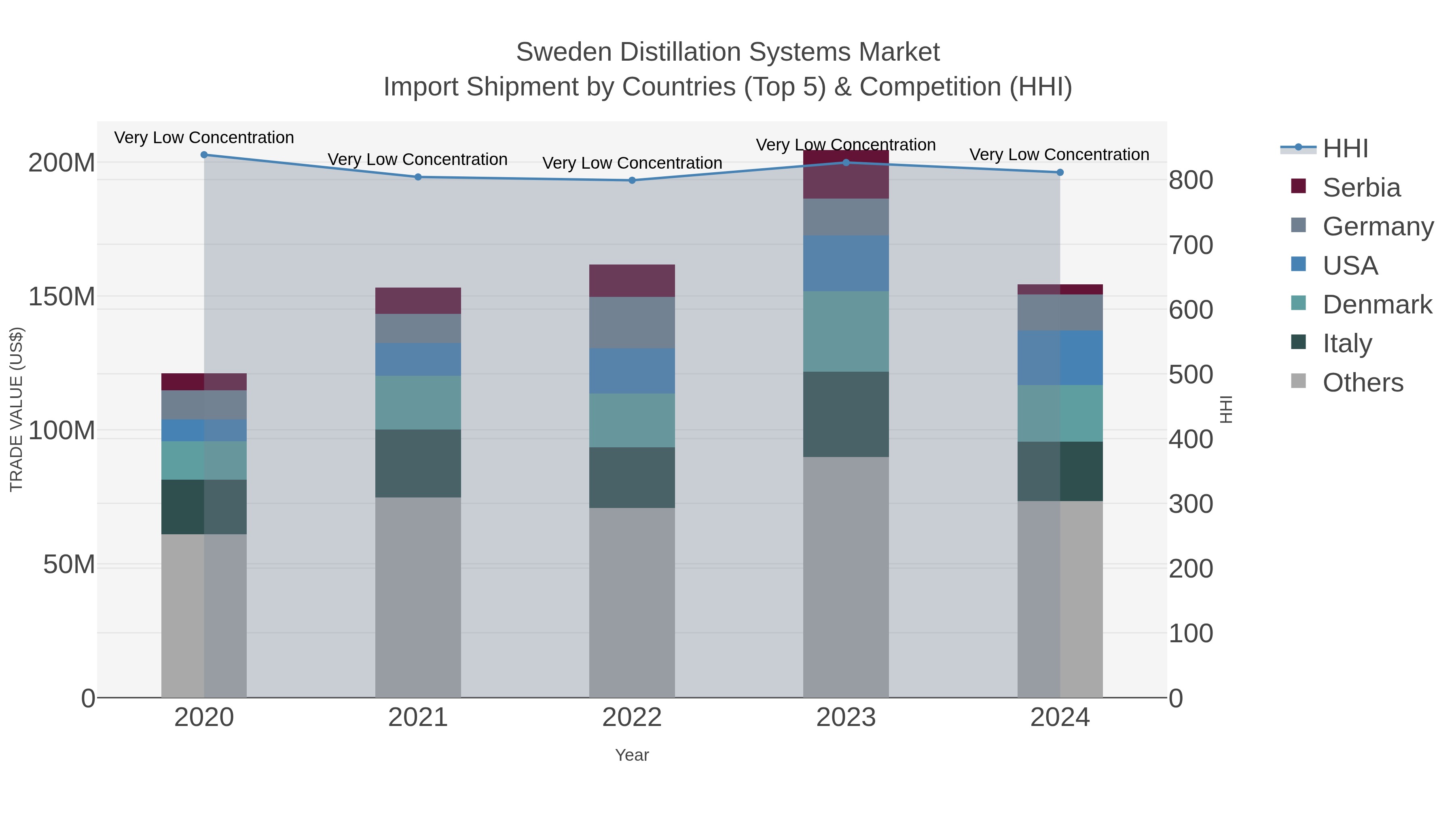
Task: Toggle the Denmark legend entry
Action: [1362, 304]
